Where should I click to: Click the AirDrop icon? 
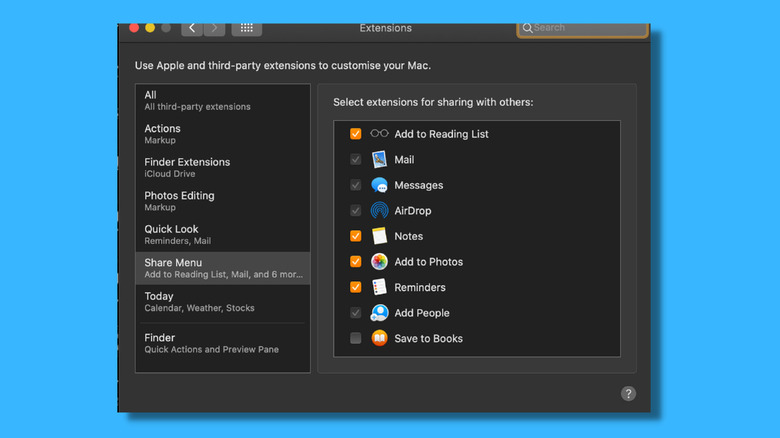[379, 211]
